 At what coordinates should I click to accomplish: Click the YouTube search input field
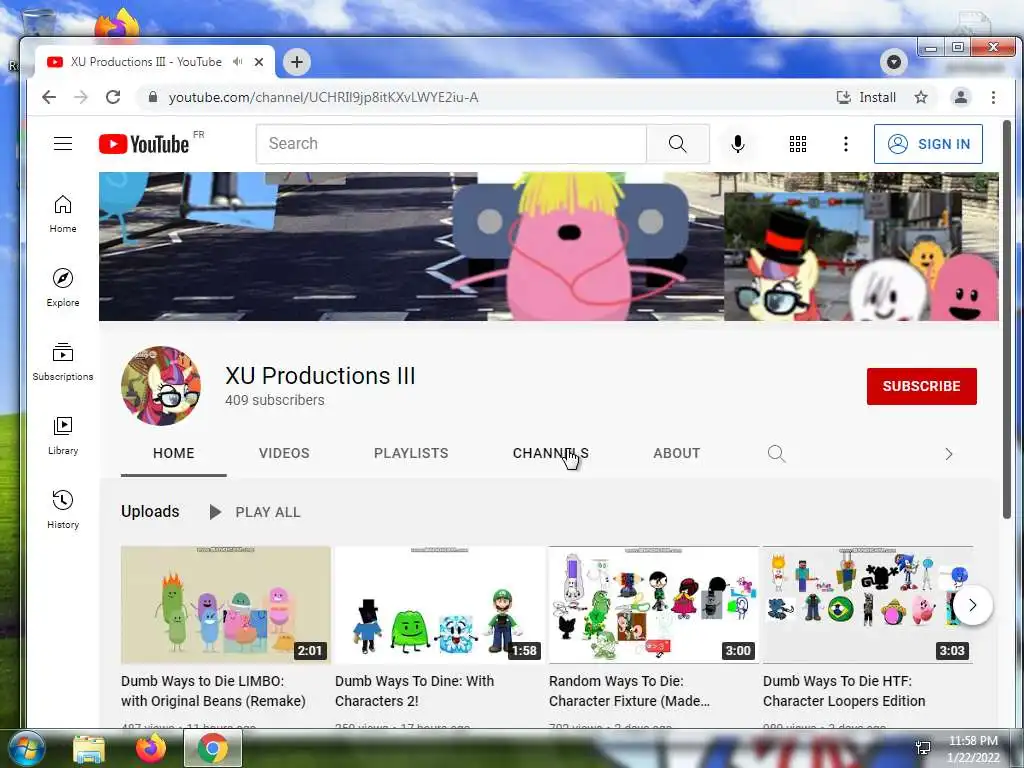(451, 144)
